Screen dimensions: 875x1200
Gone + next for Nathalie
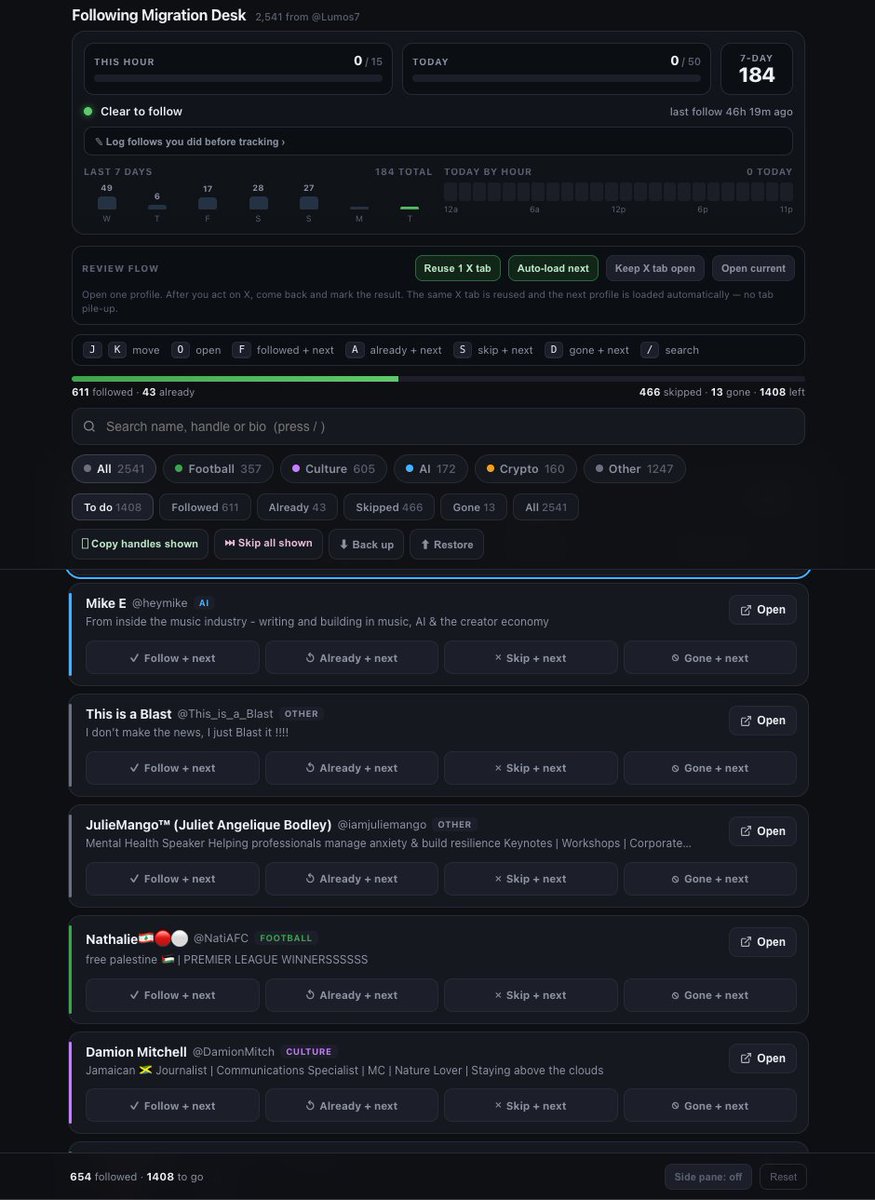[710, 995]
